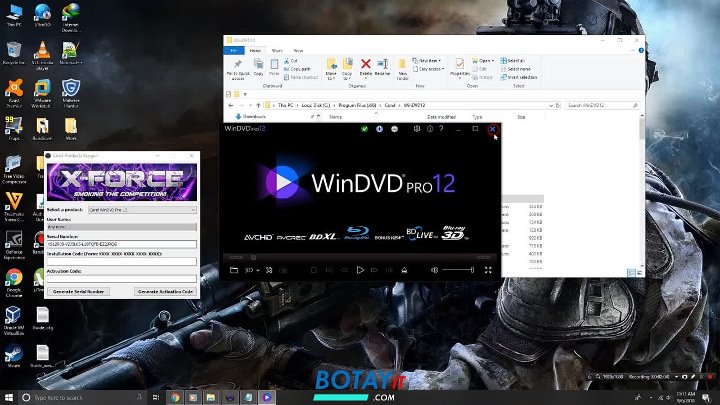Expand the Quick Access Toolbar dropdown arrow
Image resolution: width=720 pixels, height=405 pixels.
click(x=245, y=94)
